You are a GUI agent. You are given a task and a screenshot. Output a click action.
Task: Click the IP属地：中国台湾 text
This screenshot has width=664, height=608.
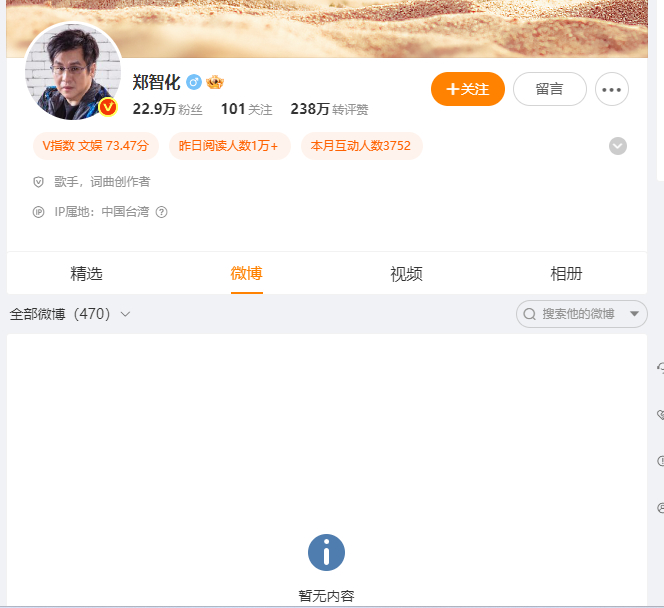pyautogui.click(x=102, y=212)
